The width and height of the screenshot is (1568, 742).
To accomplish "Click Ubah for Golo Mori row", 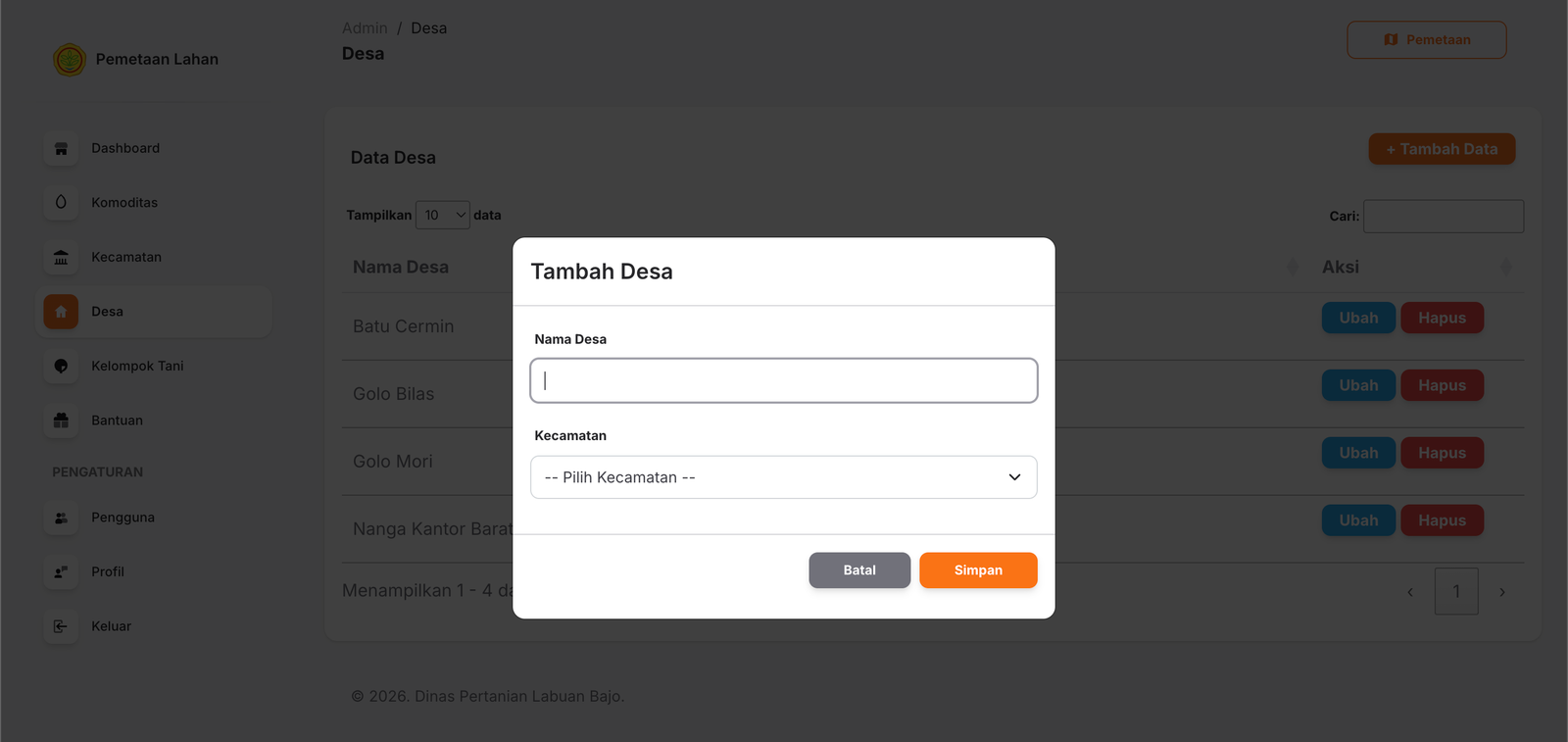I will (x=1358, y=453).
